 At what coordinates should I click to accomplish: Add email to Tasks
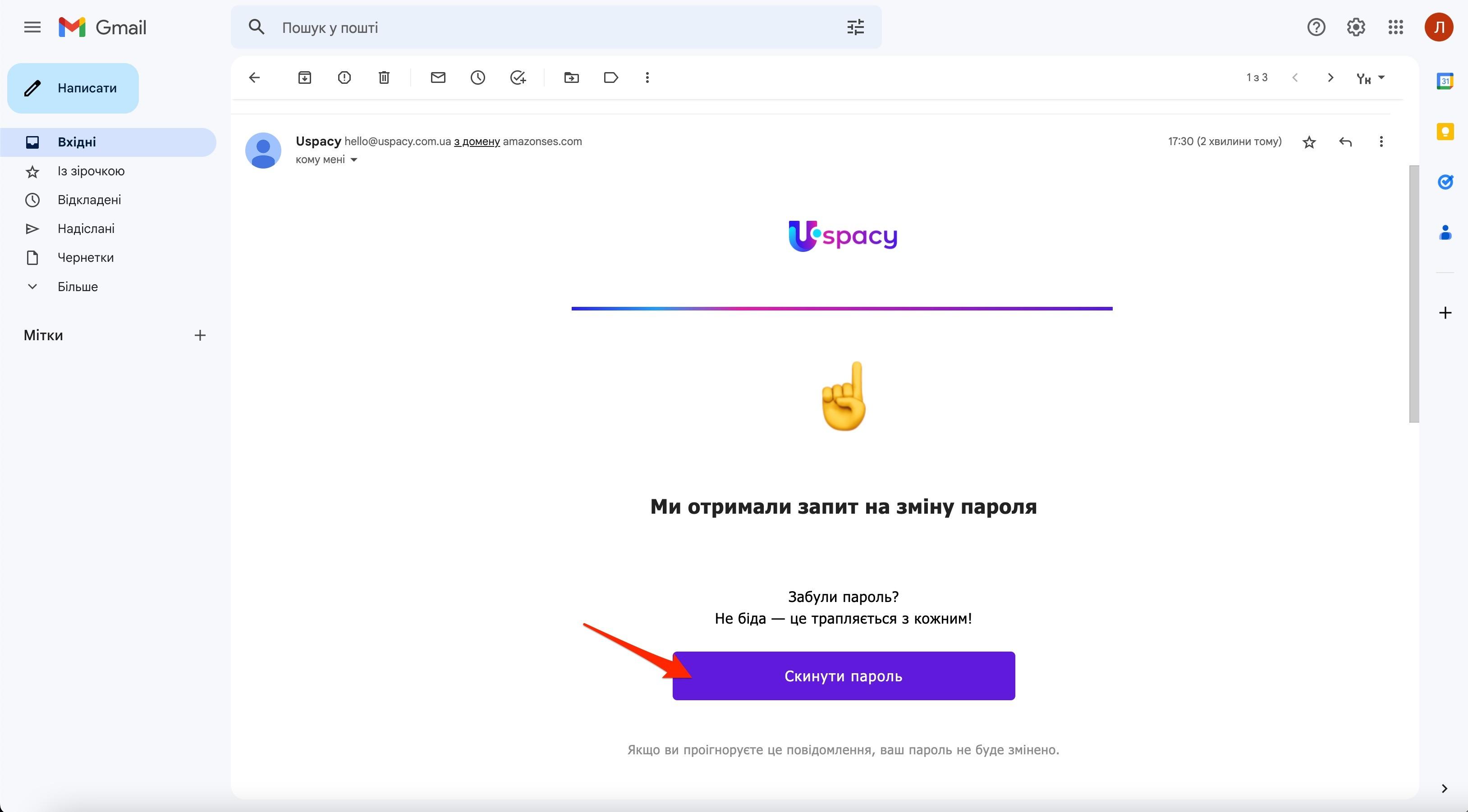(x=518, y=78)
